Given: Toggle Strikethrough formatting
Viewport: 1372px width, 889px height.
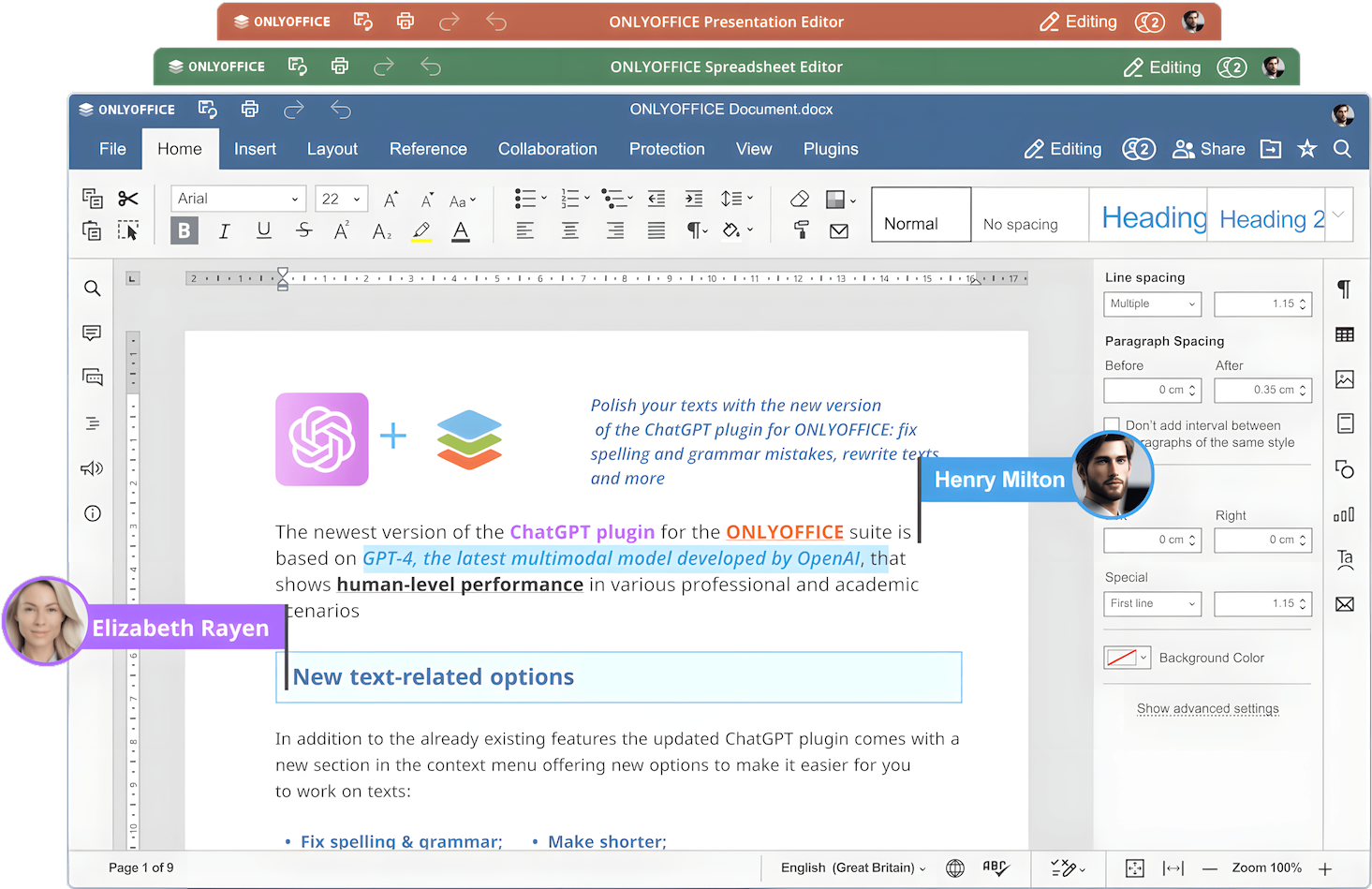Looking at the screenshot, I should point(303,230).
